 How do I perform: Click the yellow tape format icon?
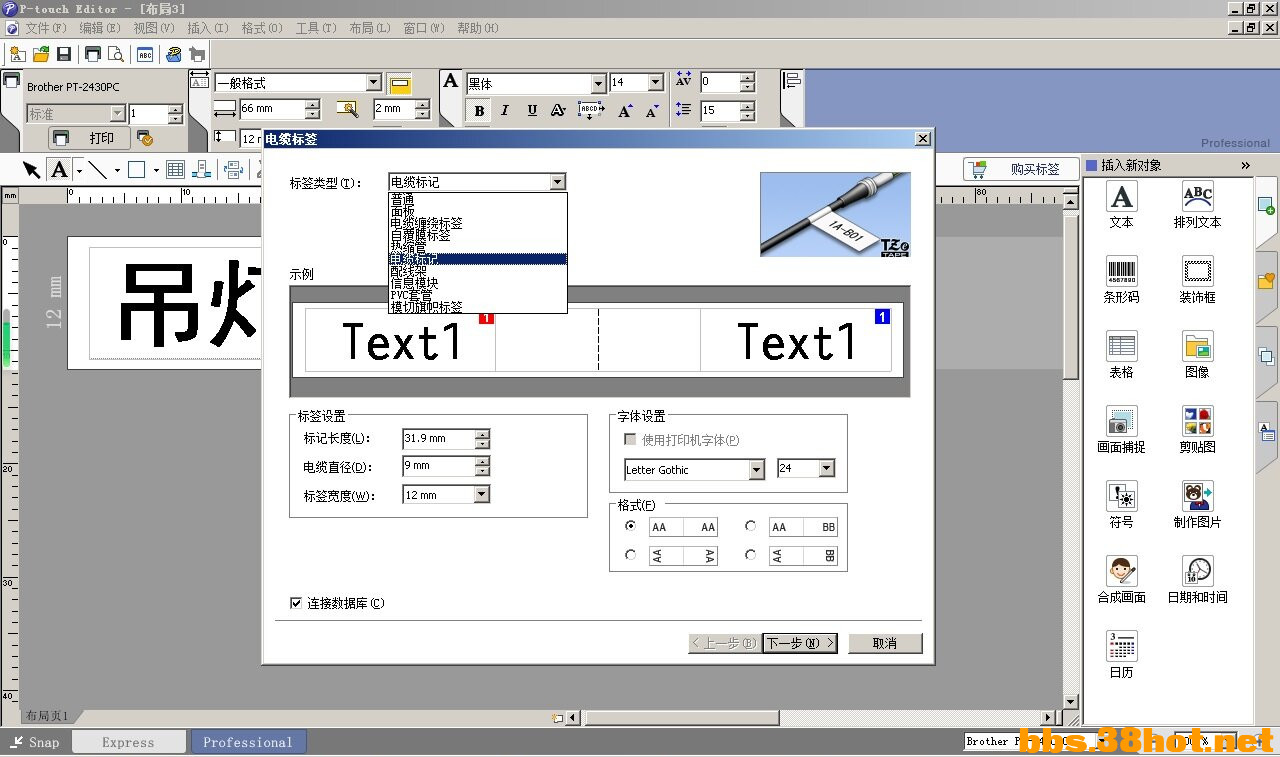pos(400,84)
